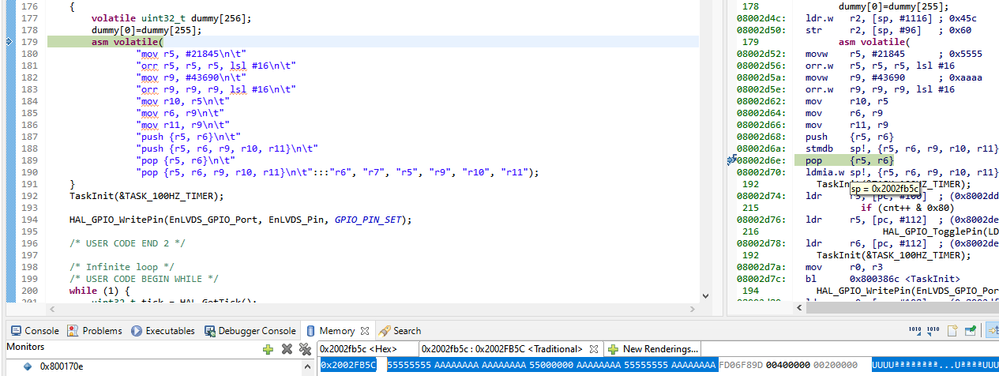The image size is (999, 376).
Task: Click disassembly address 08002d68 push line
Action: pyautogui.click(x=816, y=137)
